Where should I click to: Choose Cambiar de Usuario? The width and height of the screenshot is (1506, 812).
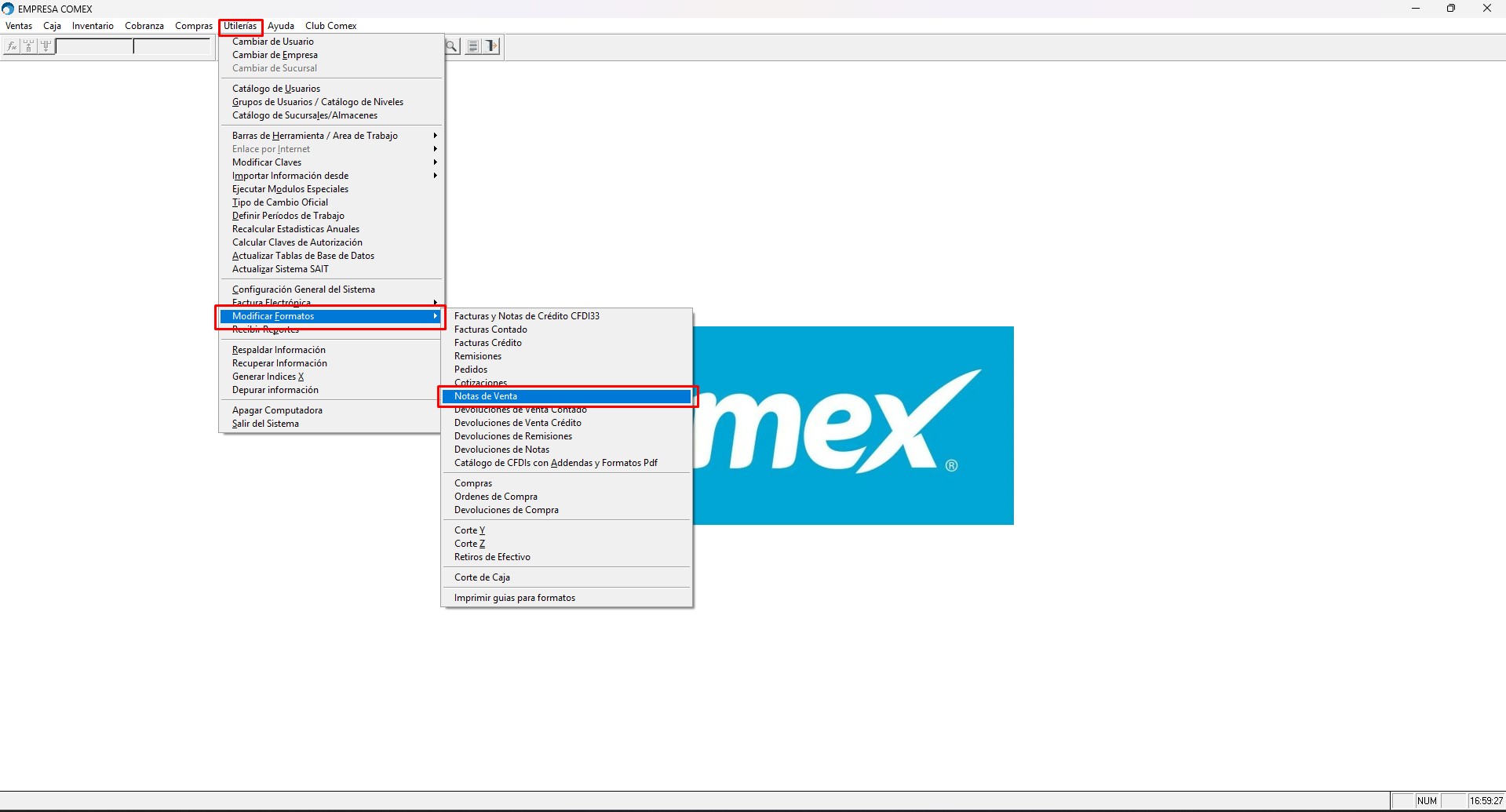click(x=331, y=42)
